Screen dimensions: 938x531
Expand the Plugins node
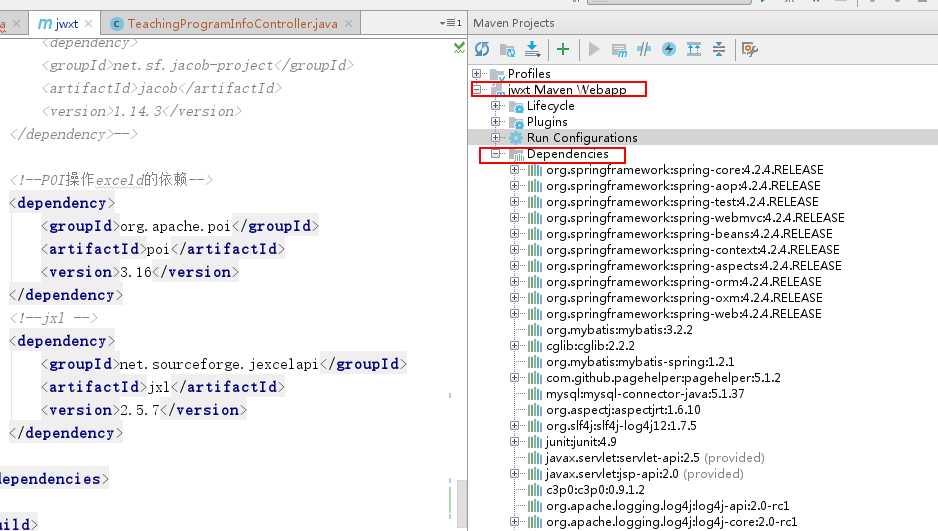pyautogui.click(x=495, y=121)
